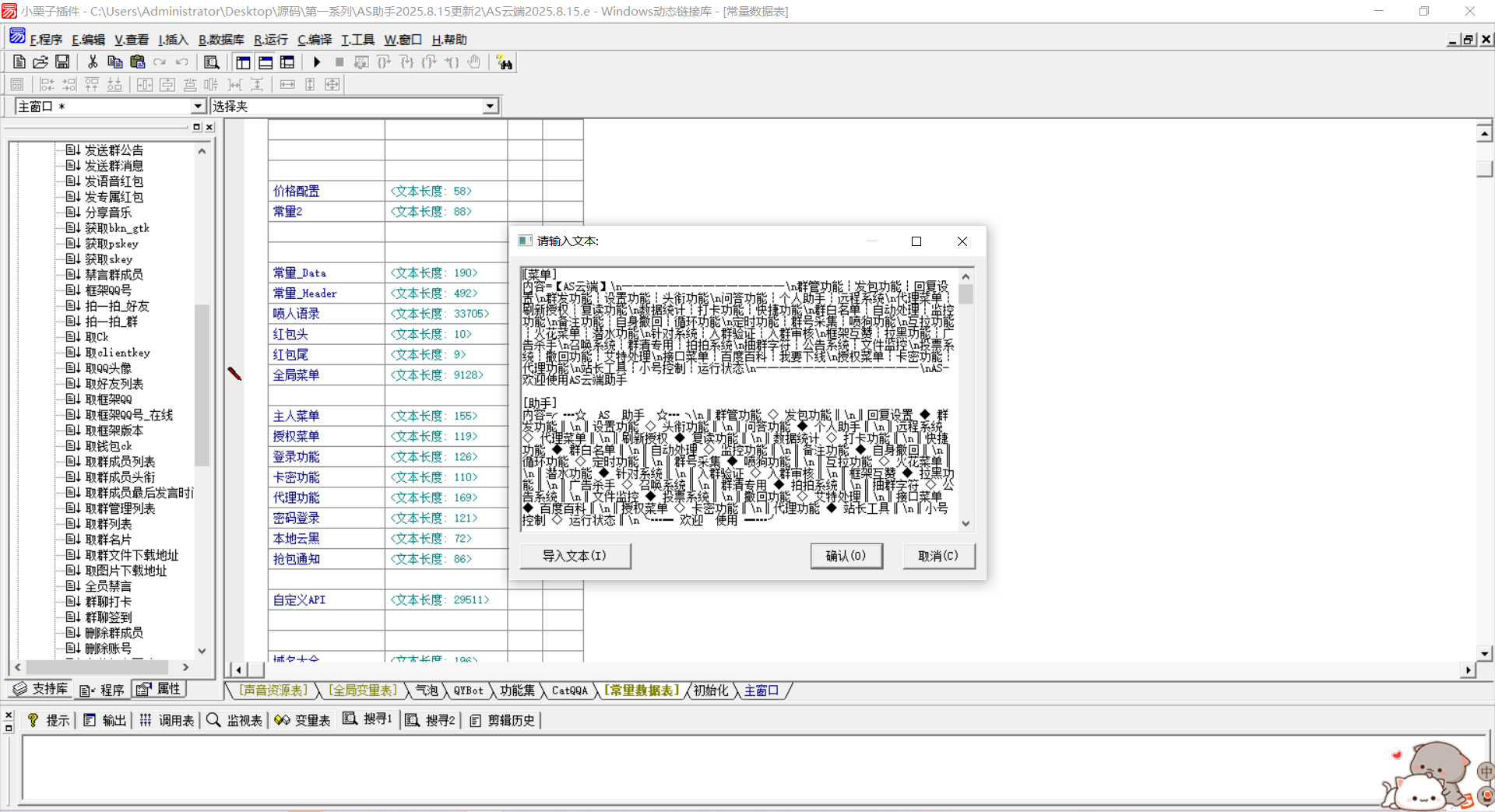Expand the 选择夹 dropdown list
The image size is (1495, 812).
click(x=490, y=107)
